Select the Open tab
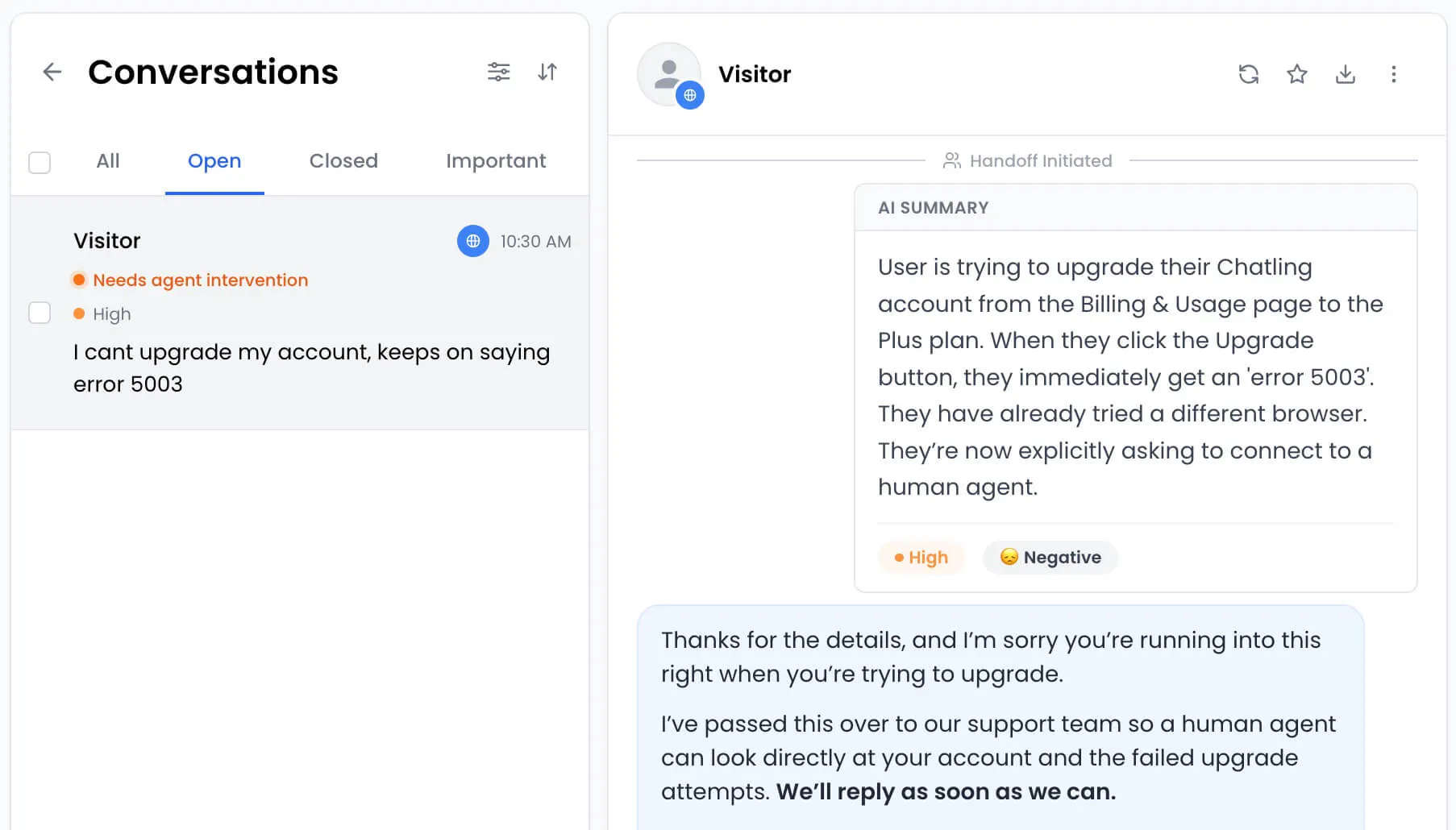This screenshot has width=1456, height=830. coord(214,161)
